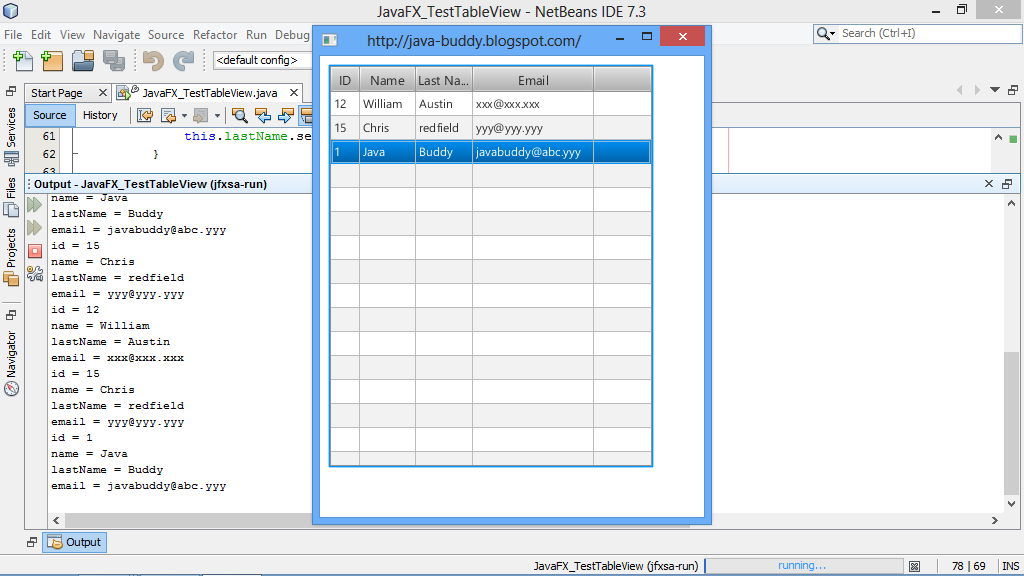Click the lower left-sidebar restore group icon near Navigator
The image size is (1024, 576).
(x=11, y=315)
